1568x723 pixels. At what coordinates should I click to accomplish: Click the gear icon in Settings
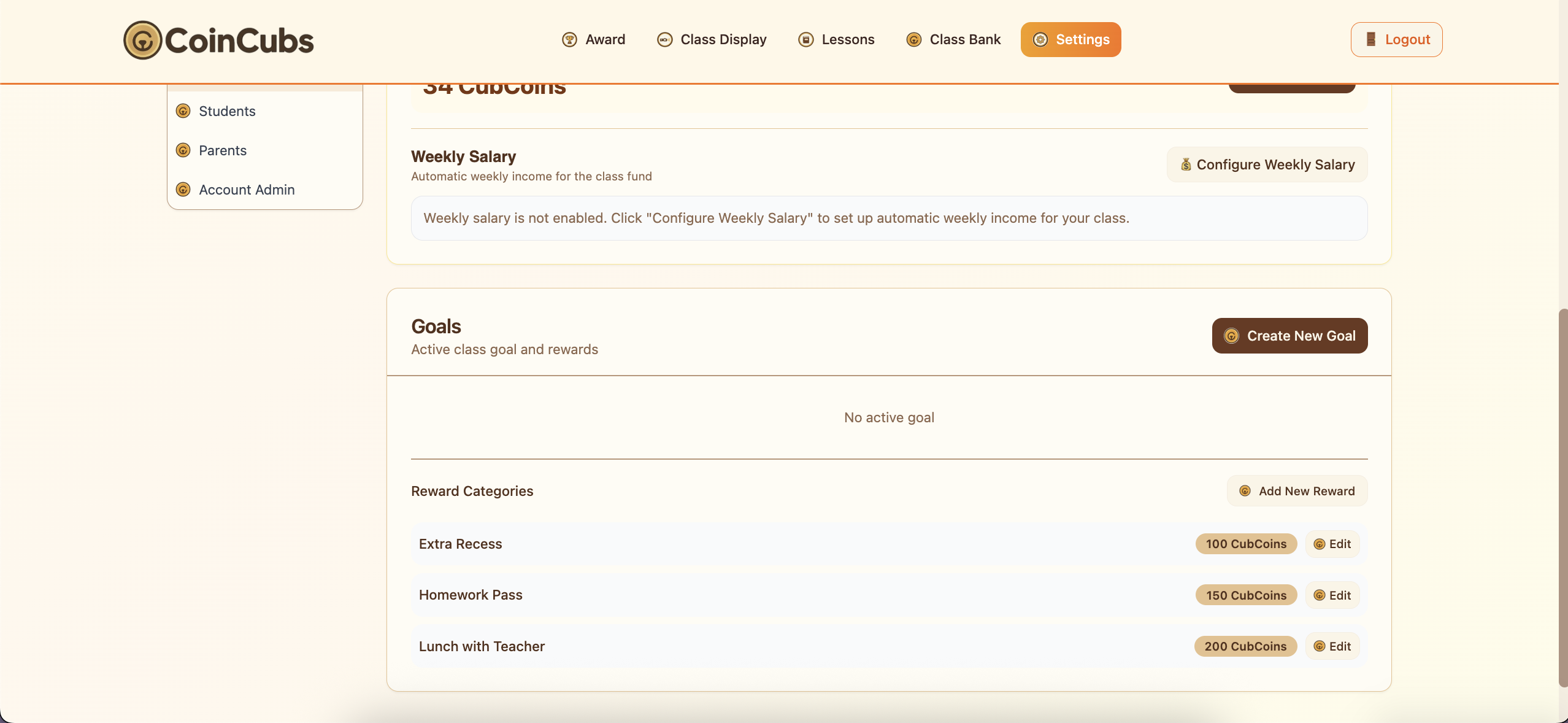(x=1040, y=40)
